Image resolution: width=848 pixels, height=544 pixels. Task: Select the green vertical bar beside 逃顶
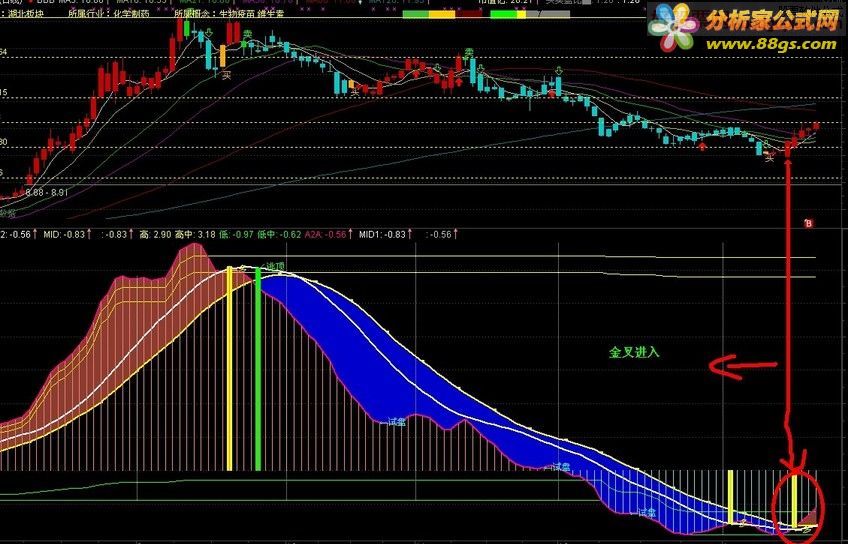click(258, 369)
